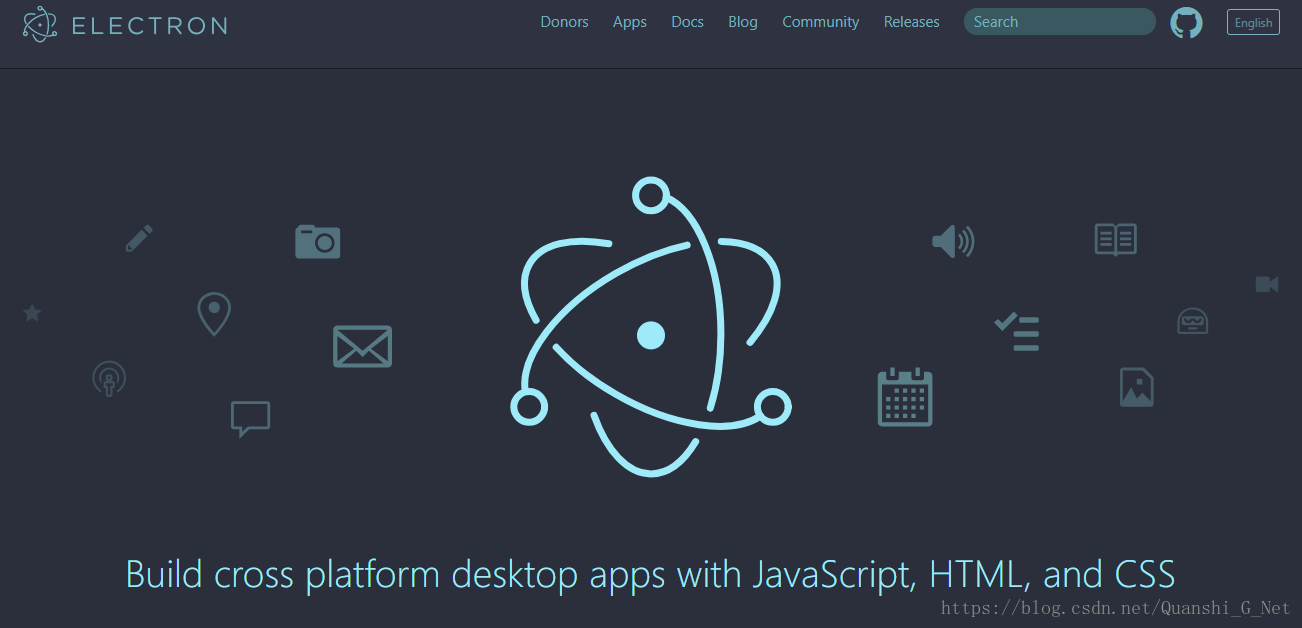Open the Community page
1302x628 pixels.
[820, 22]
